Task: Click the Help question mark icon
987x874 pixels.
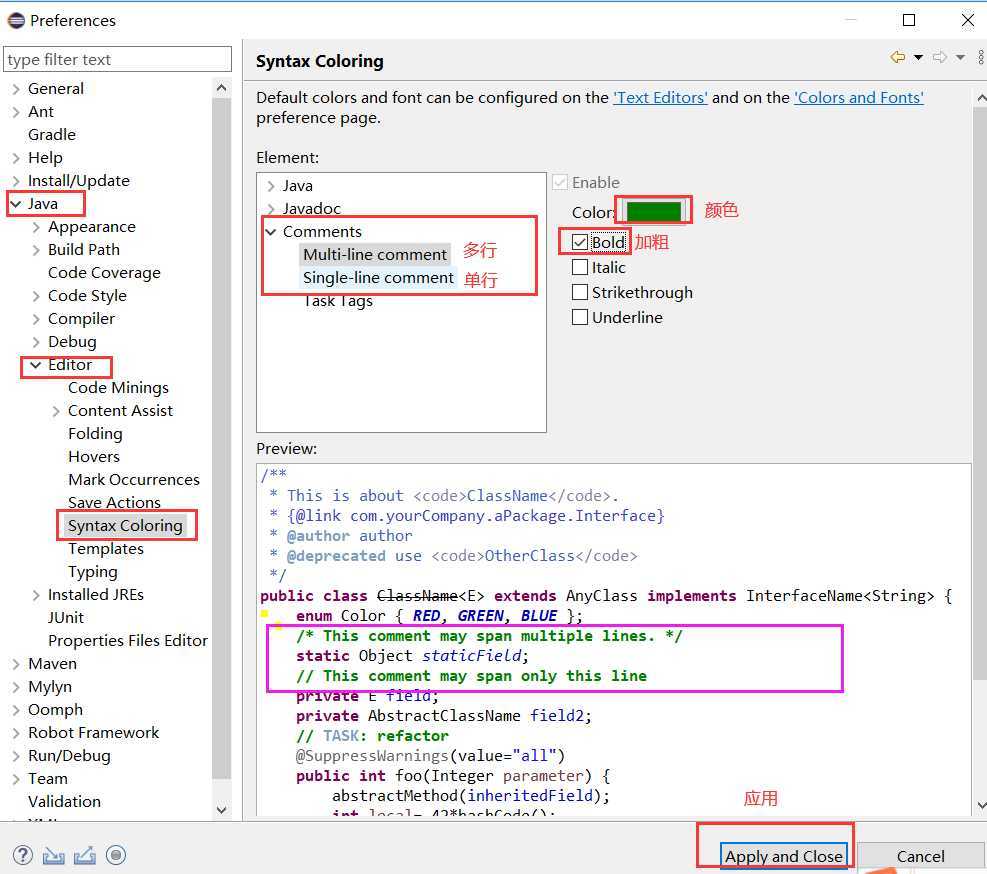Action: [x=23, y=855]
